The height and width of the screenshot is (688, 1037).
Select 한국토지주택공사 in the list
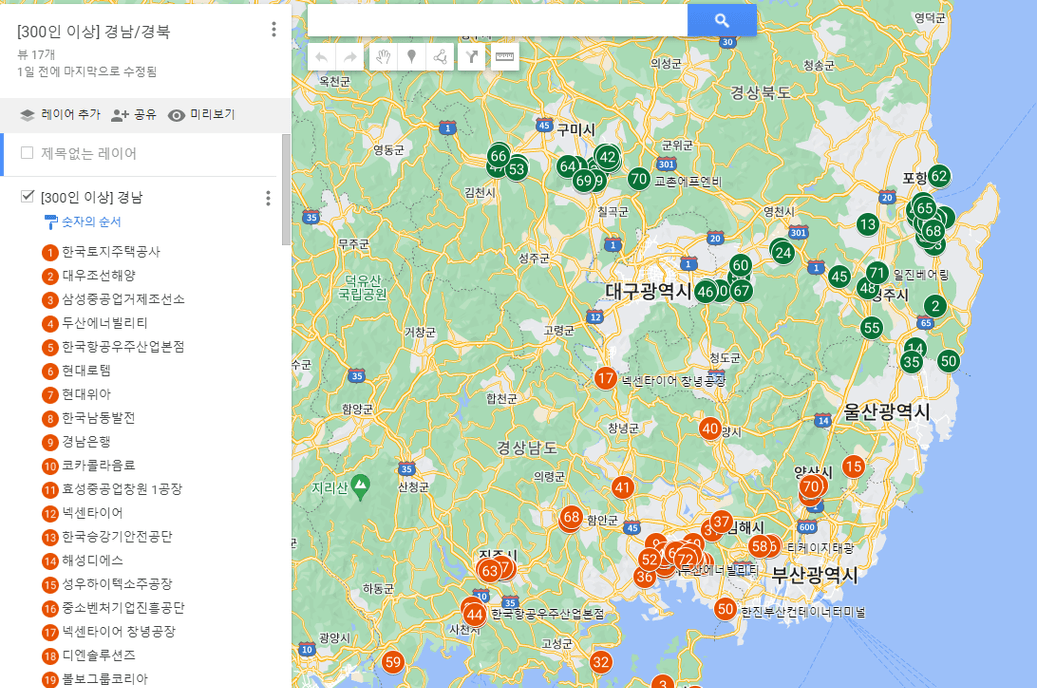click(x=111, y=251)
